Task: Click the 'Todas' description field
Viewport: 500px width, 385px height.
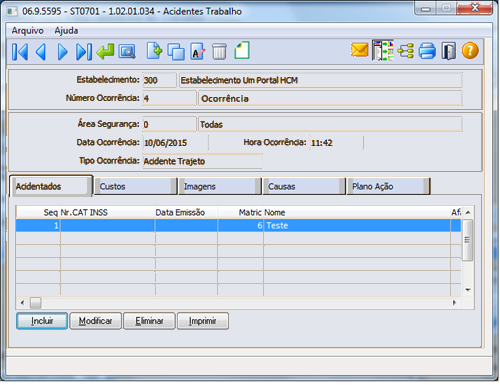Action: point(330,124)
